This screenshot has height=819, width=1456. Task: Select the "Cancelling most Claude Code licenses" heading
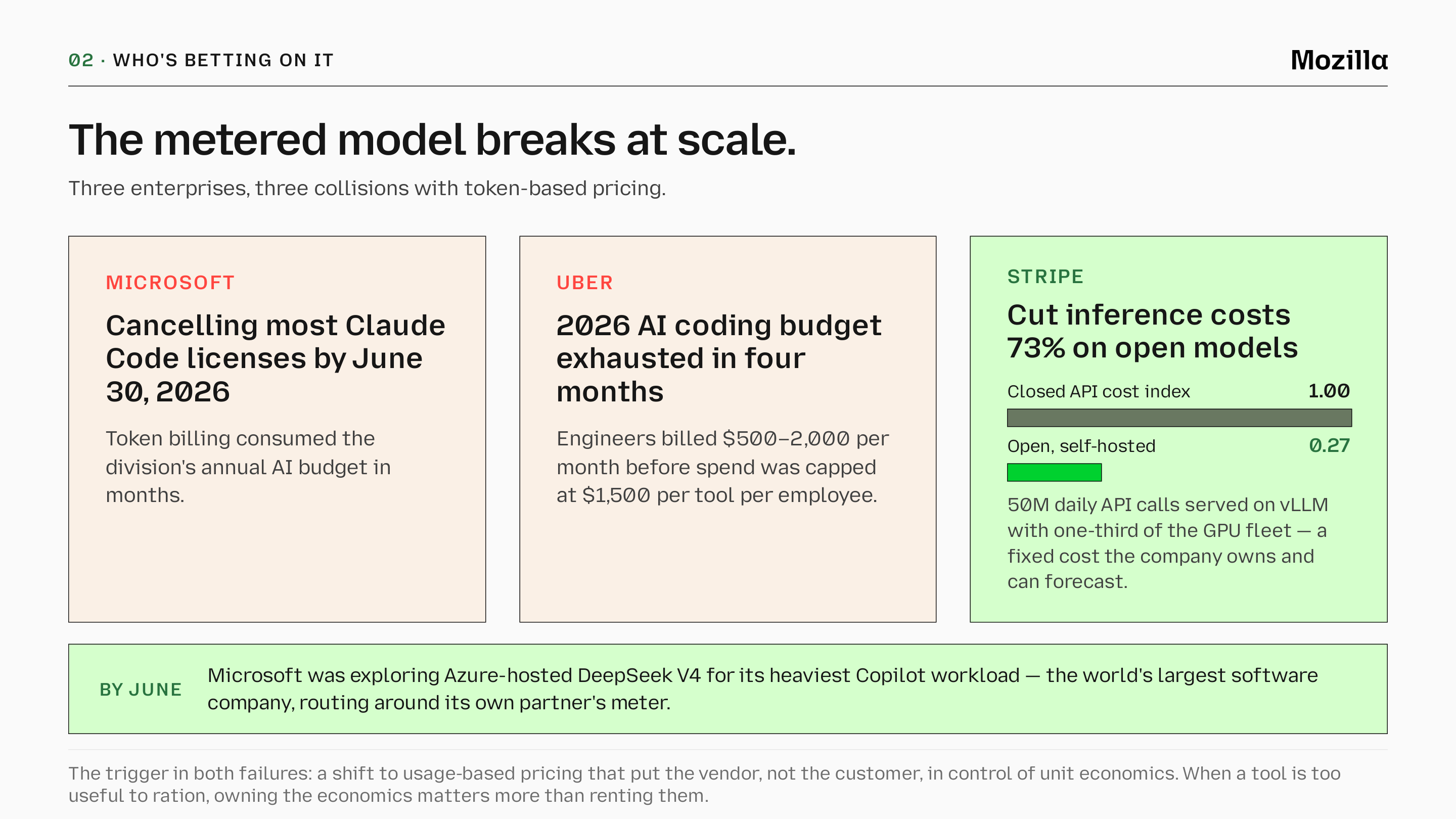pyautogui.click(x=276, y=358)
